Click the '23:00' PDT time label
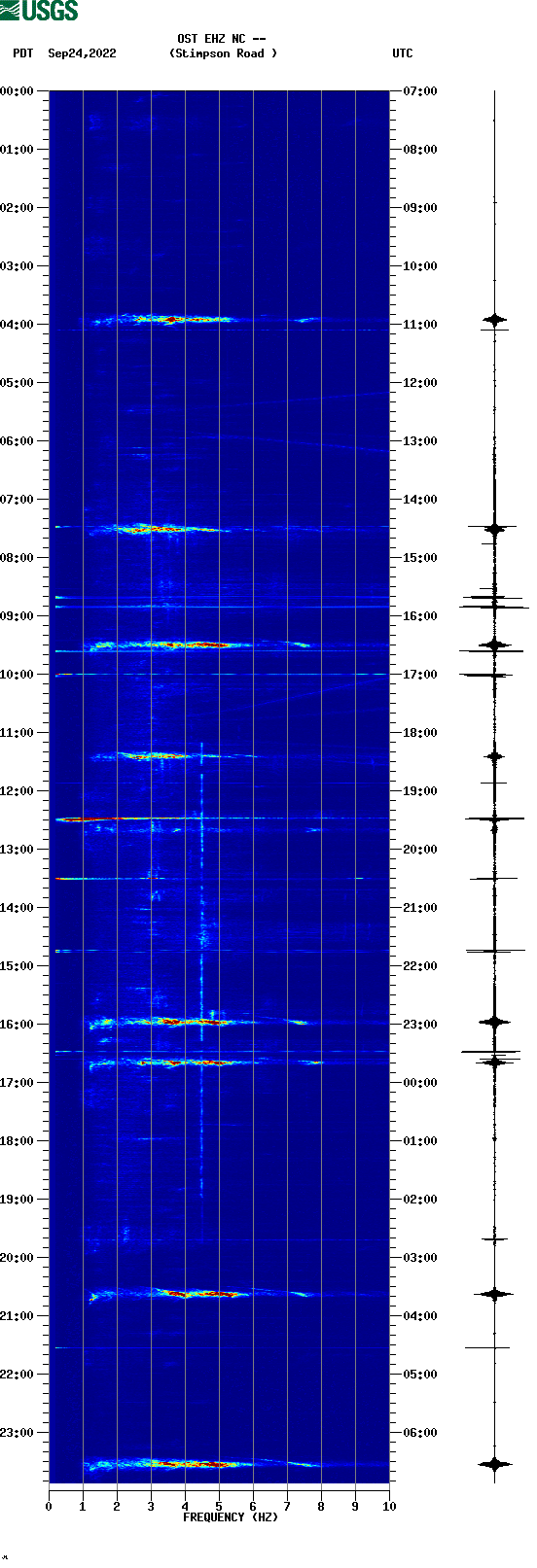This screenshot has width=537, height=1568. pos(18,1433)
